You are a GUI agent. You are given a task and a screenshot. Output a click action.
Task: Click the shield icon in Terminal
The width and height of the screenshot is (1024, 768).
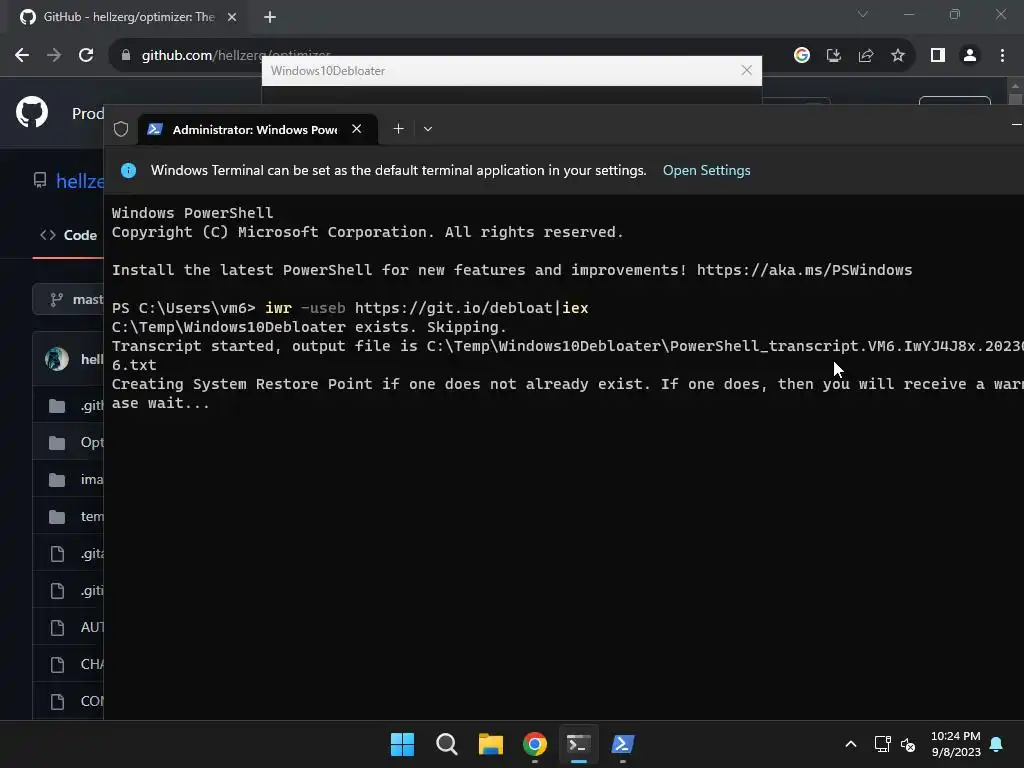click(121, 129)
